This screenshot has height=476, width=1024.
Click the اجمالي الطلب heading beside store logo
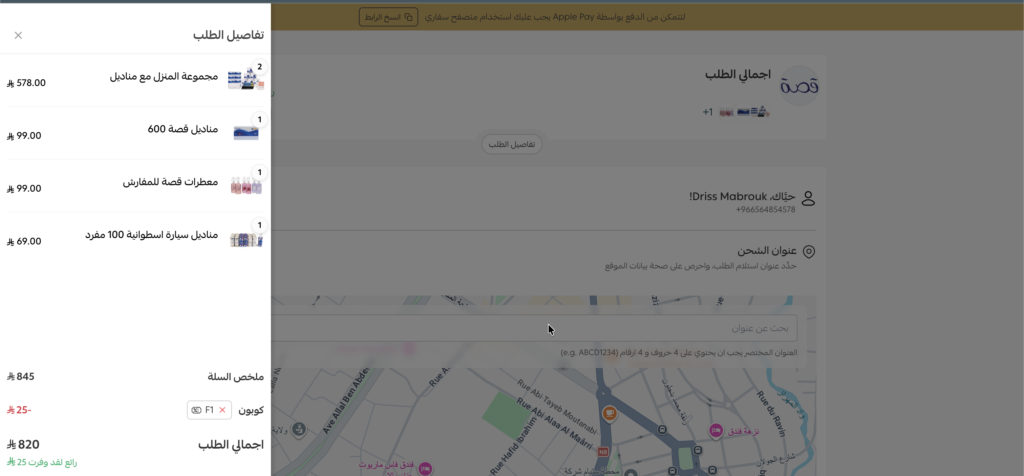point(738,74)
